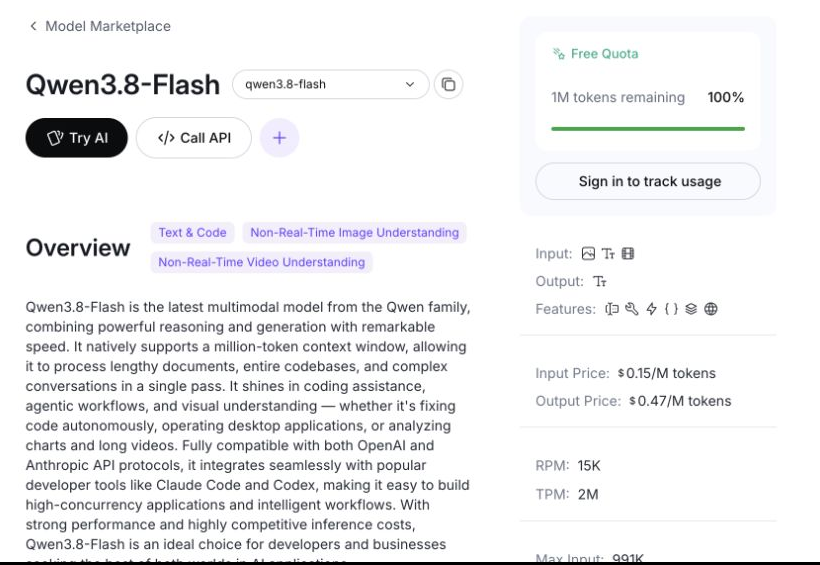Viewport: 820px width, 565px height.
Task: Click the text input icon in the Input row
Action: 608,254
